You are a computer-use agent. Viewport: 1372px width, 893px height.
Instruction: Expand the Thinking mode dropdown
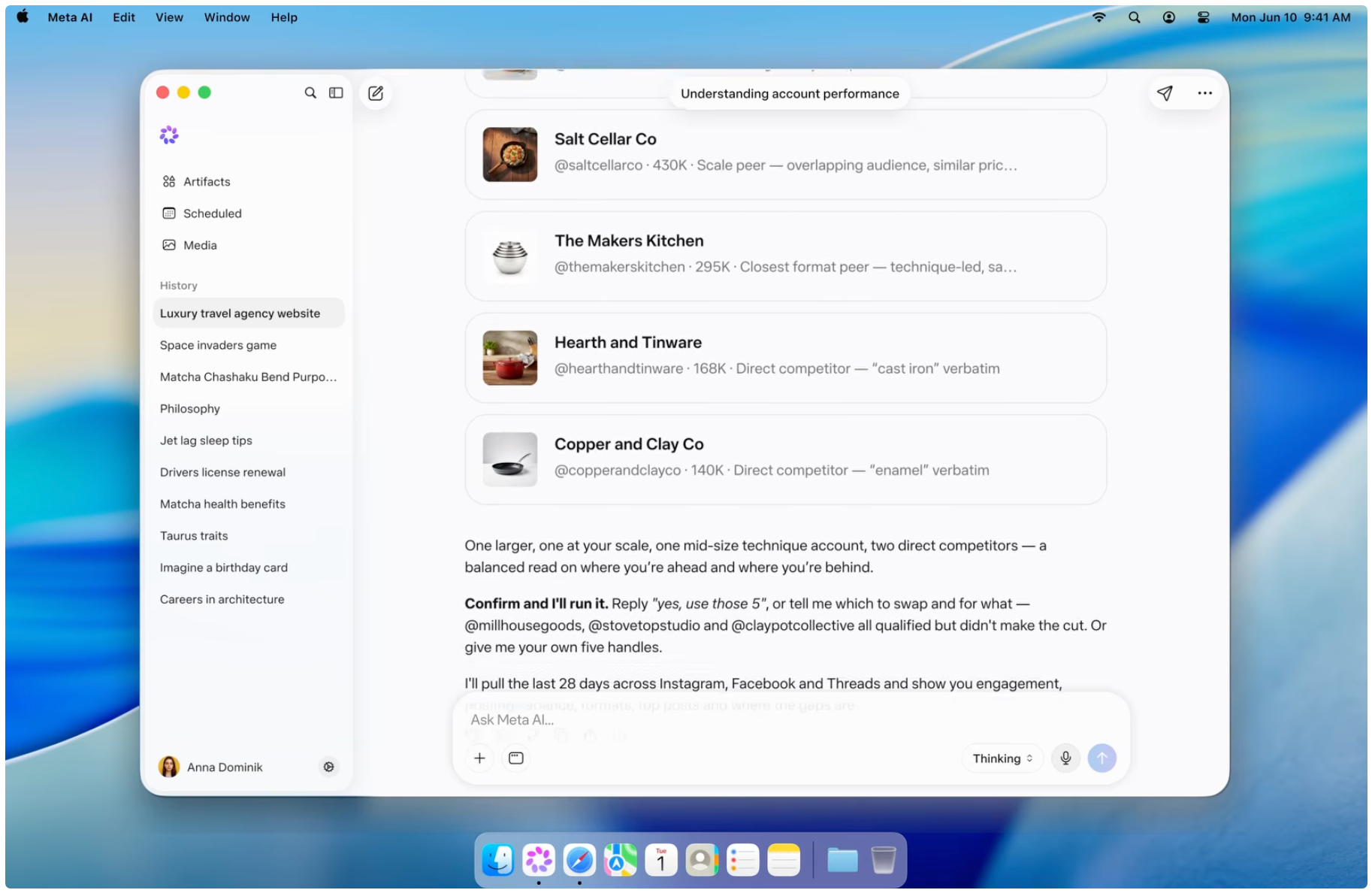(x=1002, y=758)
